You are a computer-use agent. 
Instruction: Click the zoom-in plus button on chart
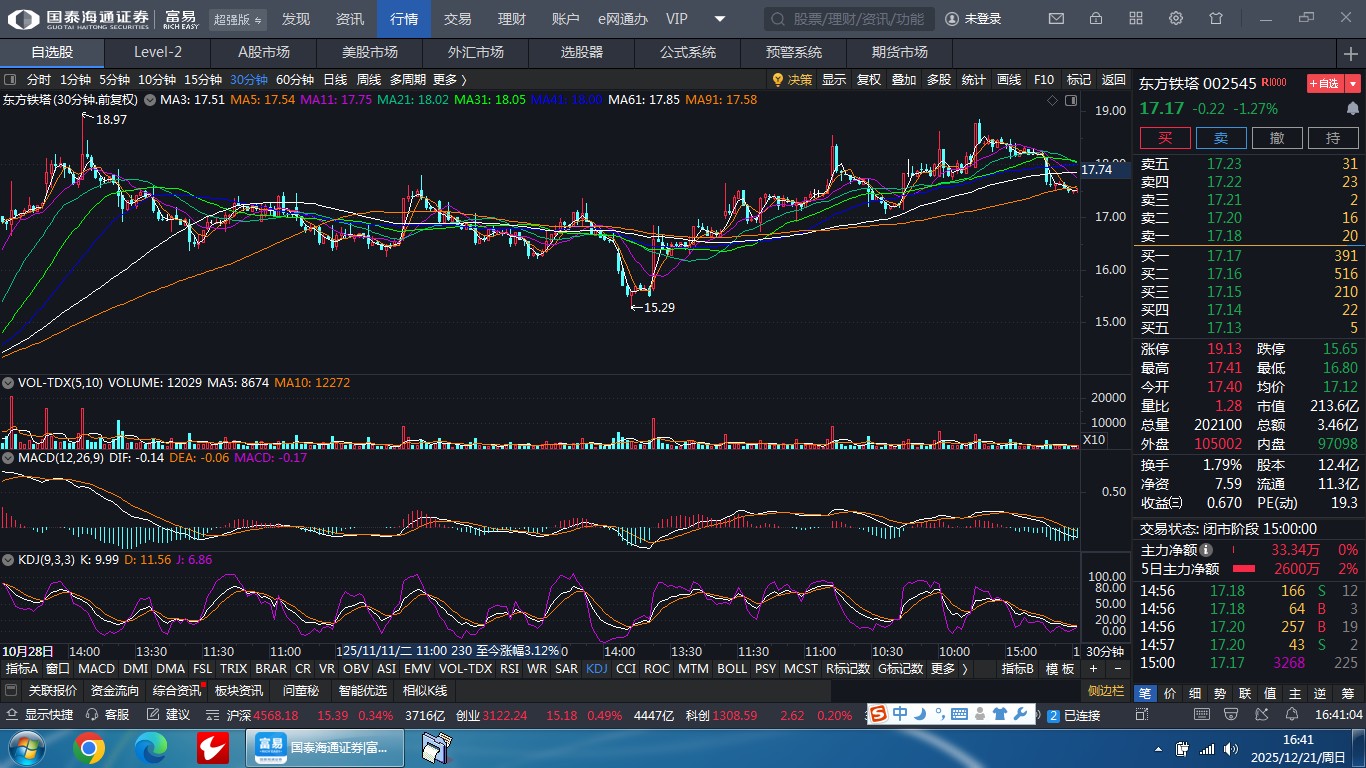click(x=1093, y=669)
